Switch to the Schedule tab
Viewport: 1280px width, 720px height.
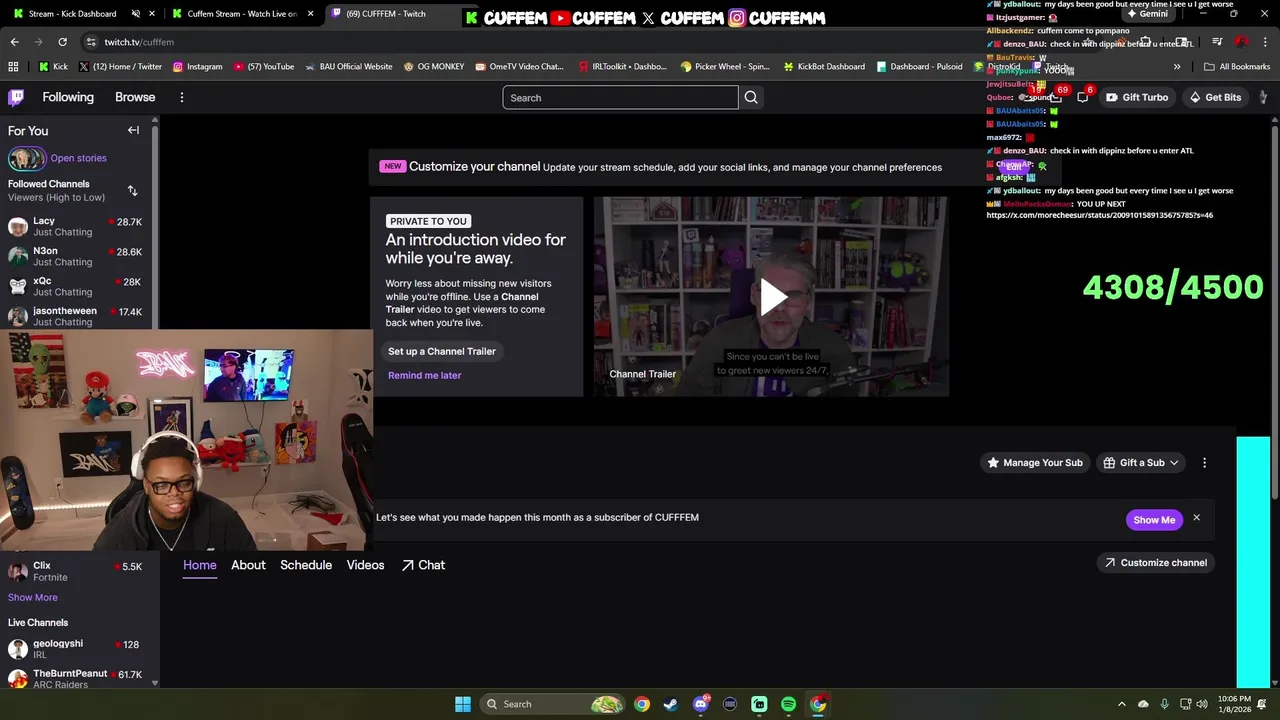pyautogui.click(x=306, y=565)
